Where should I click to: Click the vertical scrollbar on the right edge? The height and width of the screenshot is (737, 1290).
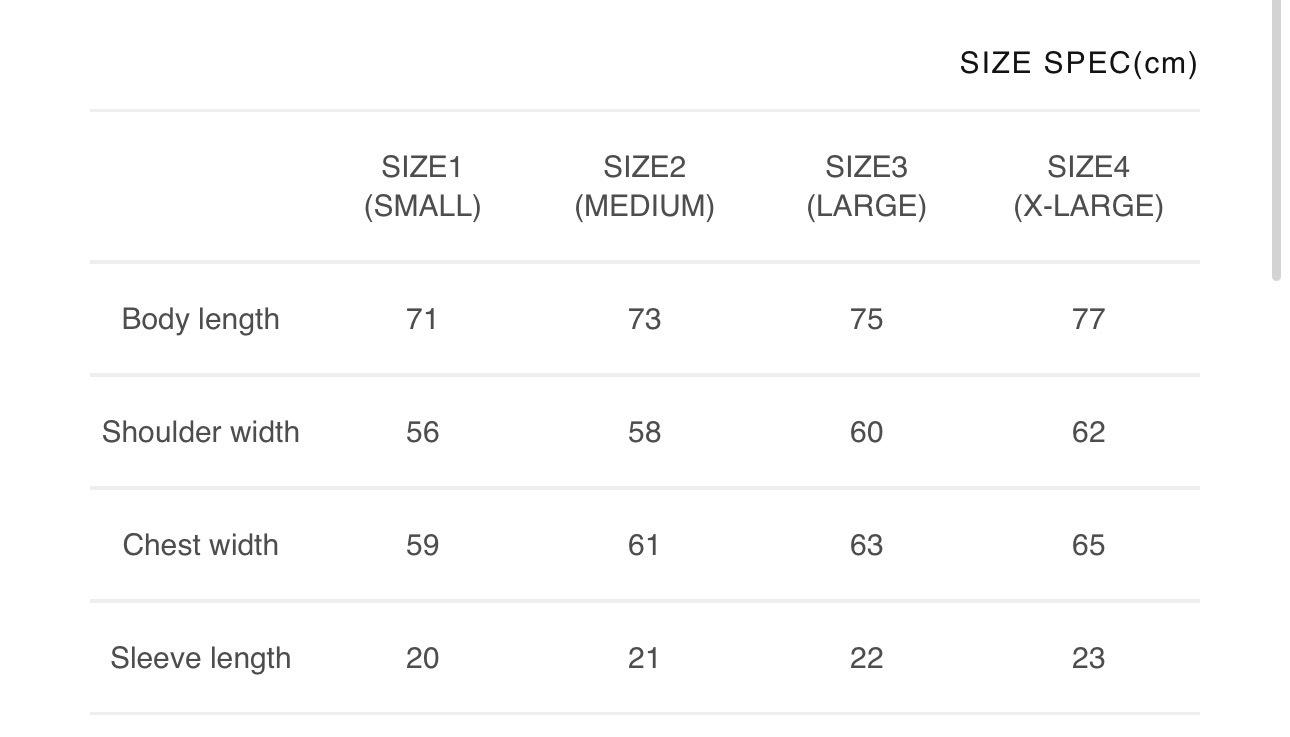tap(1276, 140)
